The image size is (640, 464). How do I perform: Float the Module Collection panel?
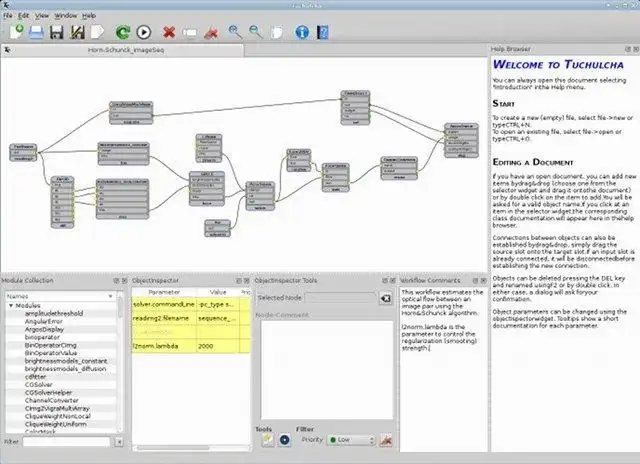116,281
